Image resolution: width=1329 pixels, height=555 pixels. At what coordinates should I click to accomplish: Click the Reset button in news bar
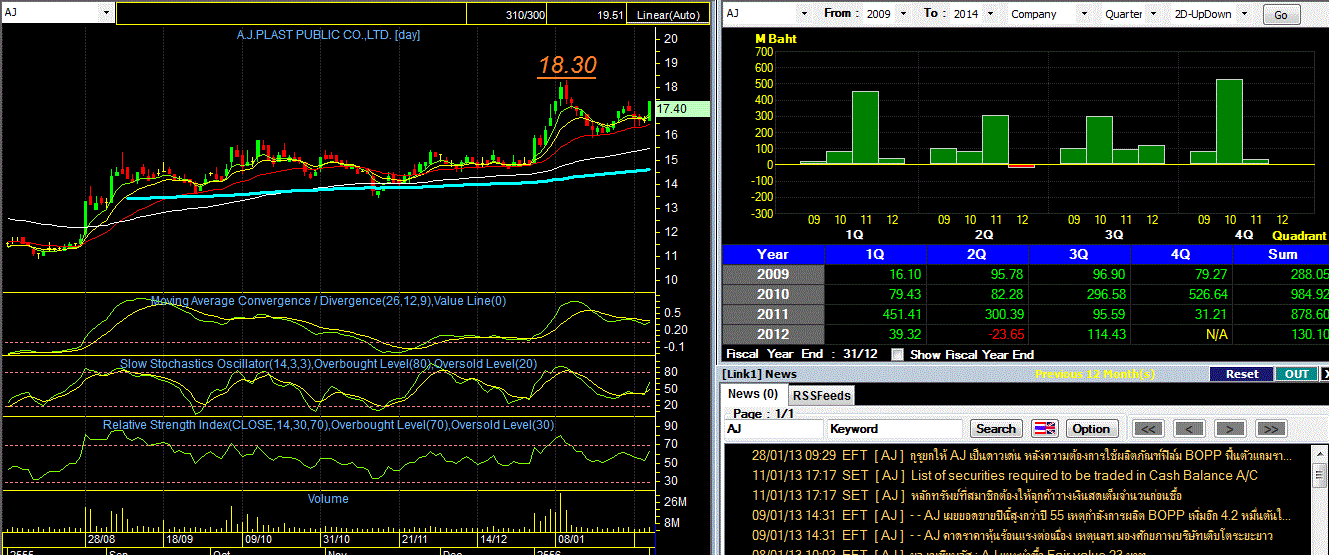pyautogui.click(x=1242, y=373)
